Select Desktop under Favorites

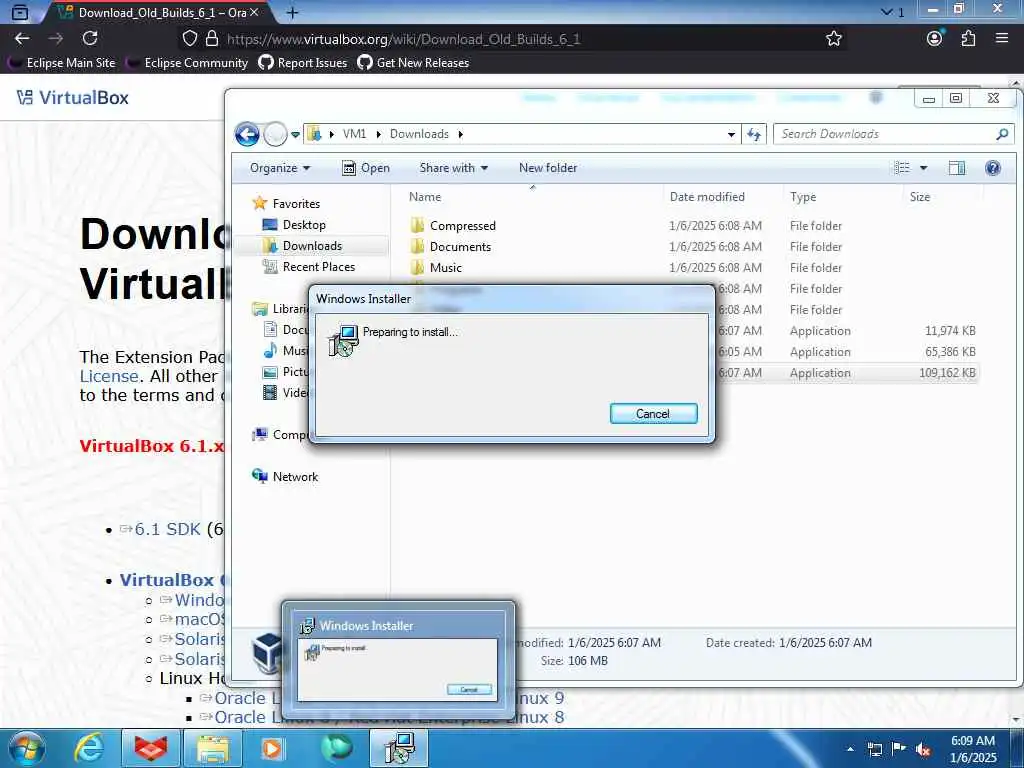294,225
